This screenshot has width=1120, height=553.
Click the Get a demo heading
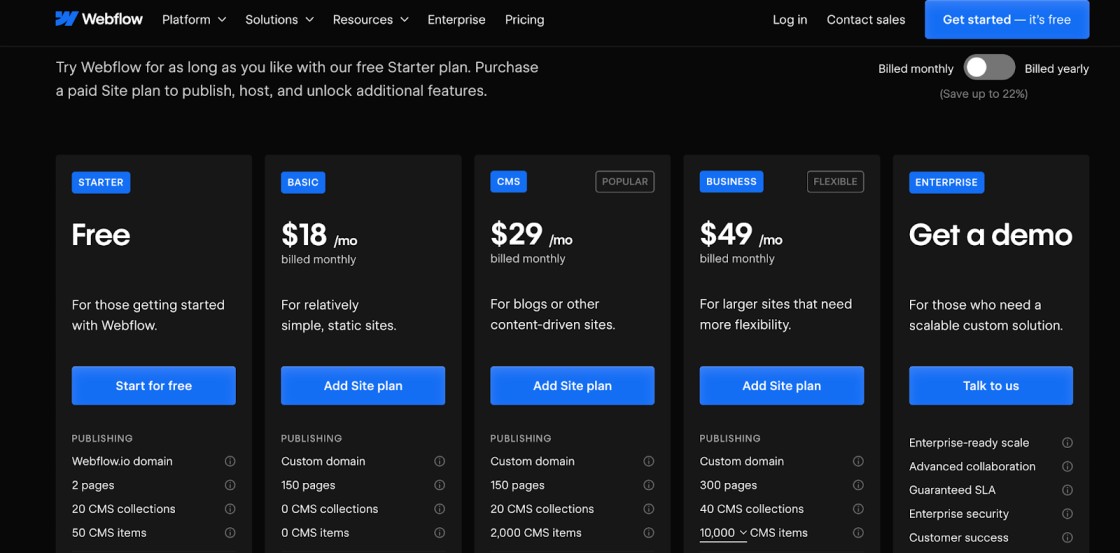click(991, 235)
